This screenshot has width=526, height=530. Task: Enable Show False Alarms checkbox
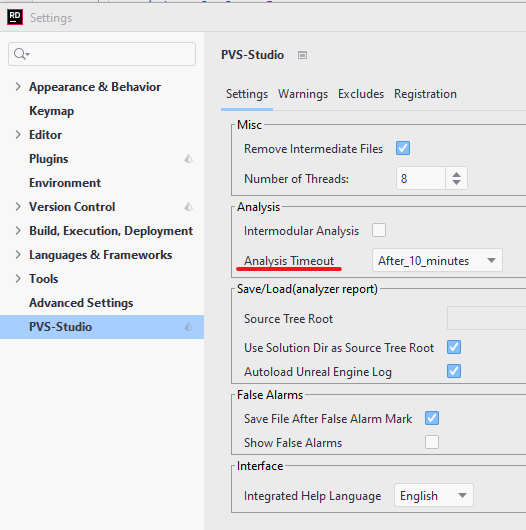click(432, 442)
